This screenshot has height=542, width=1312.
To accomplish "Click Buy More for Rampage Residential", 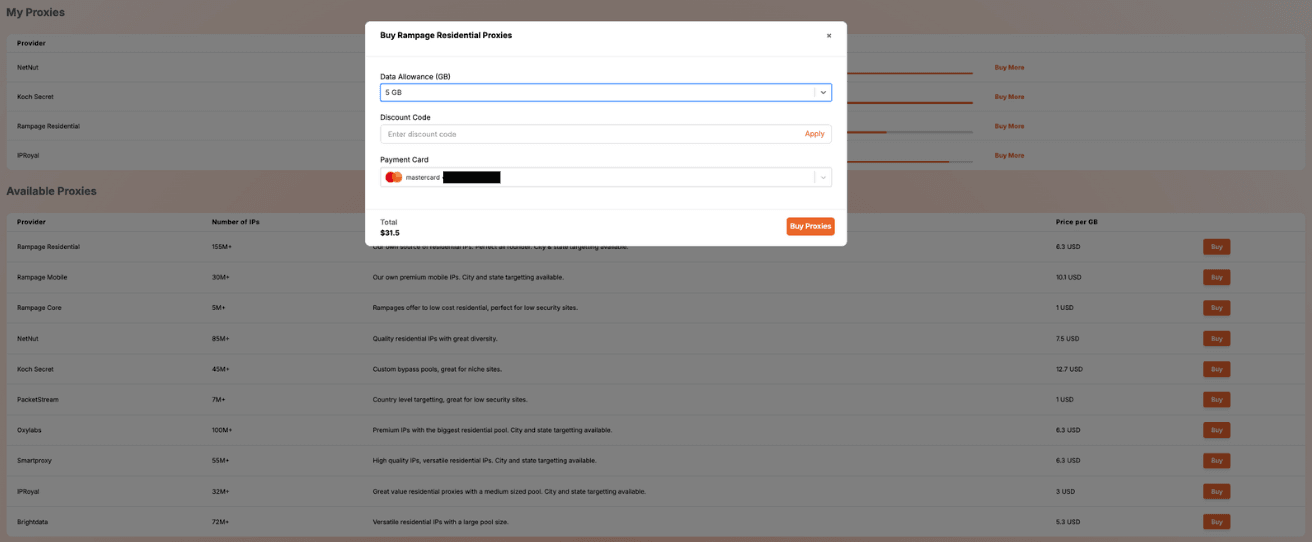I will pyautogui.click(x=1009, y=126).
